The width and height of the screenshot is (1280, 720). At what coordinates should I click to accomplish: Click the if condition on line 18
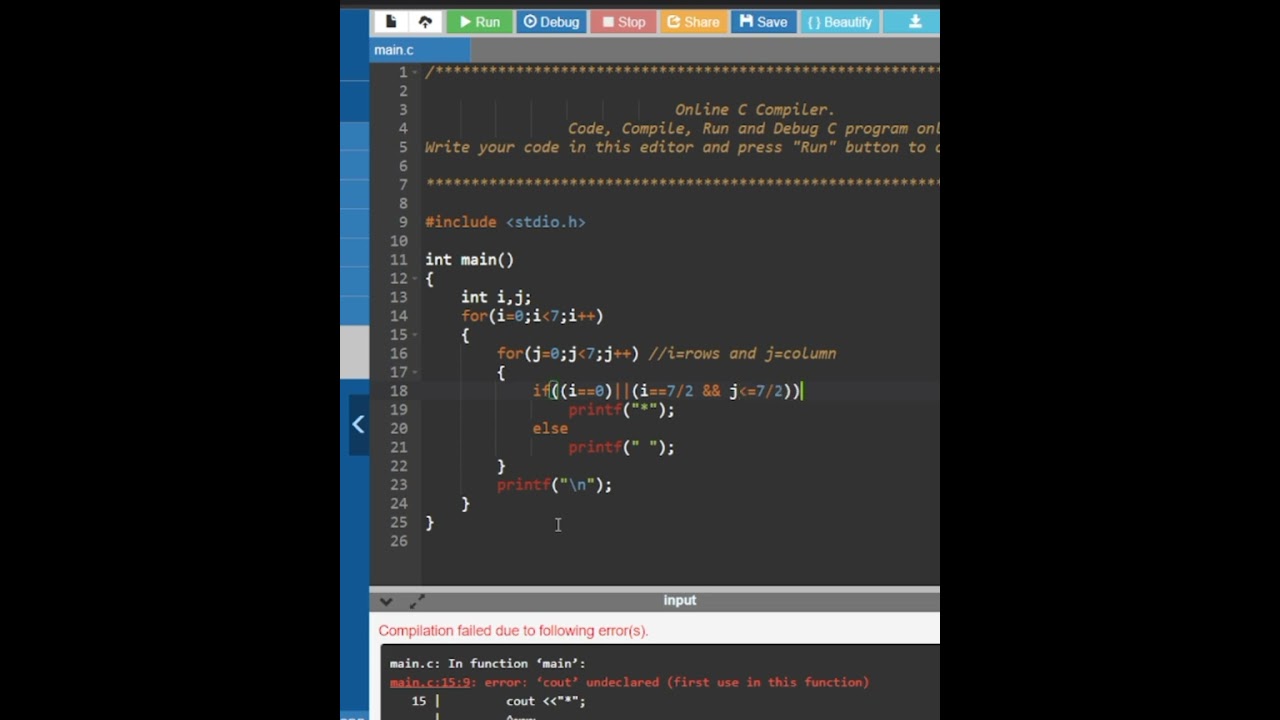(667, 391)
